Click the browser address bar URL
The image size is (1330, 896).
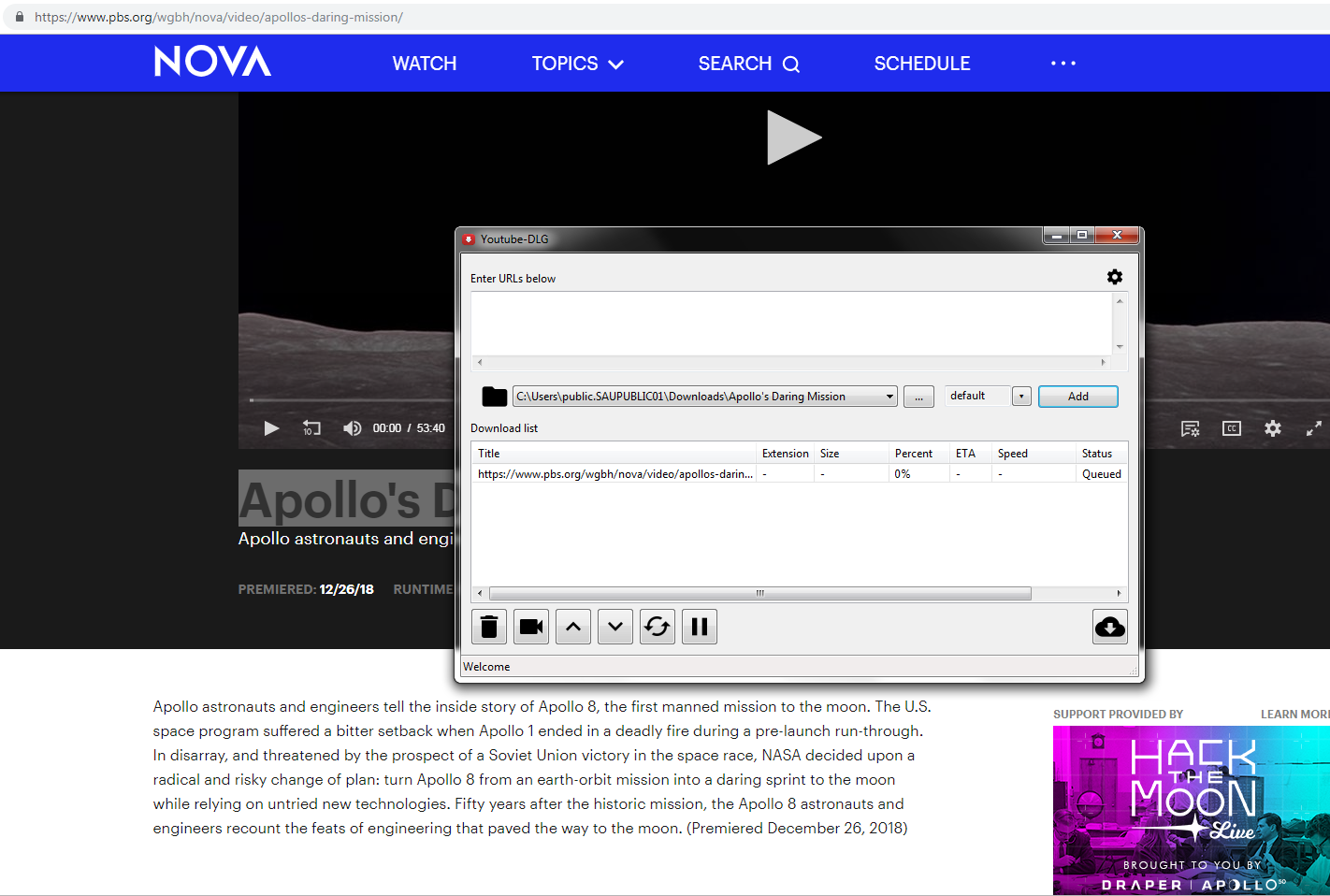click(219, 17)
